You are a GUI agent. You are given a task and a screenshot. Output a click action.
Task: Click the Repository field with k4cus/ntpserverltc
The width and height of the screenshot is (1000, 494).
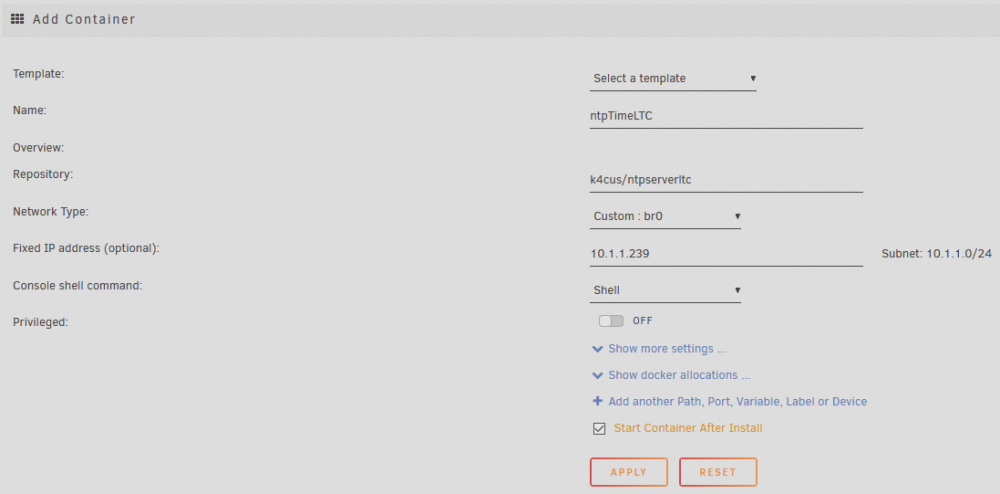point(726,180)
